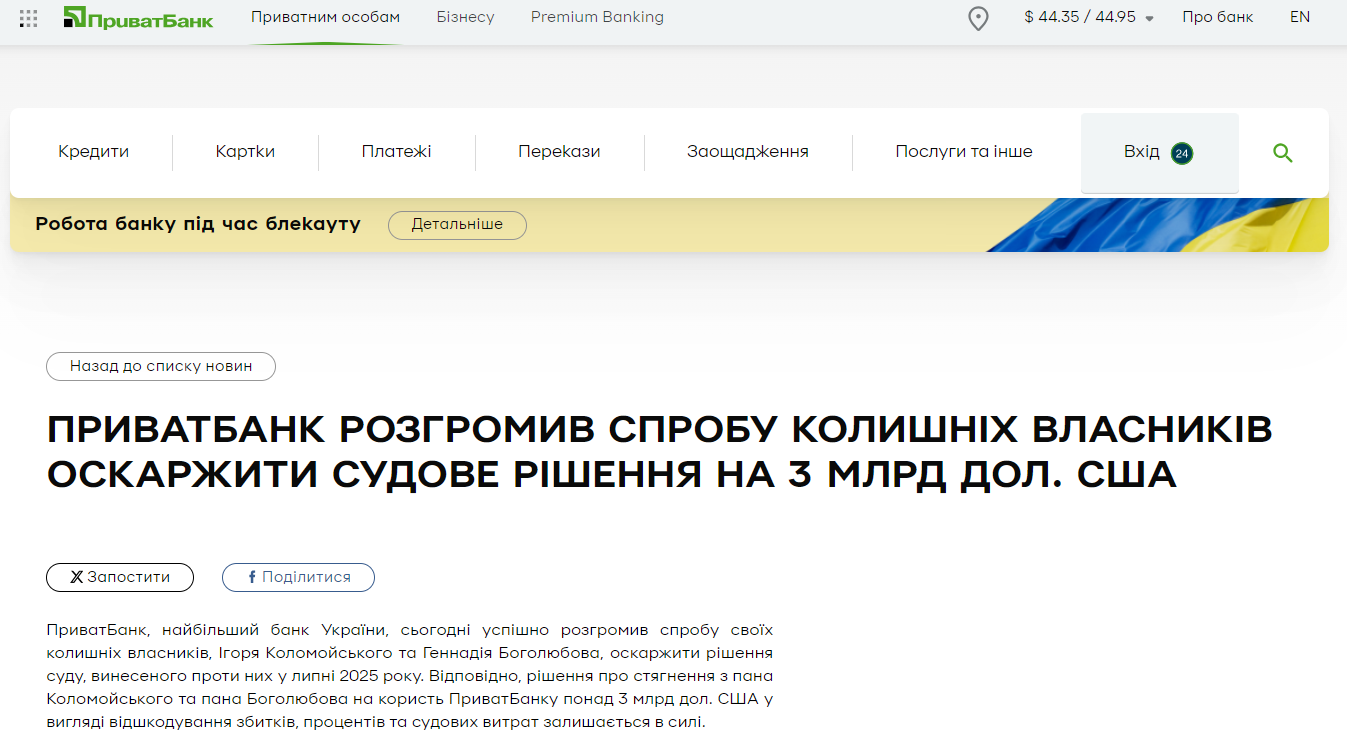Click the Вхід login button
1347x751 pixels.
coord(1159,153)
